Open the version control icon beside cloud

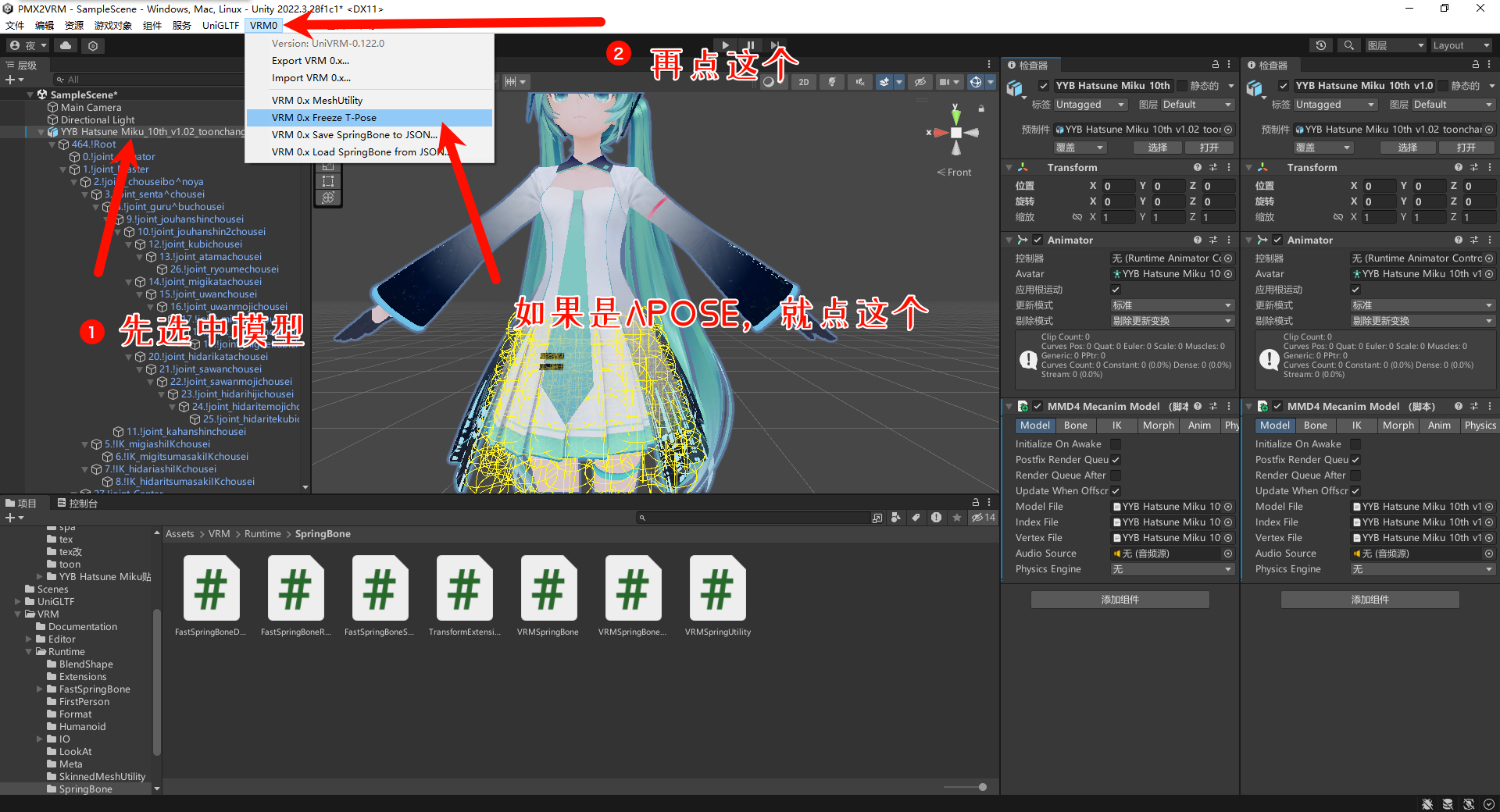(93, 46)
